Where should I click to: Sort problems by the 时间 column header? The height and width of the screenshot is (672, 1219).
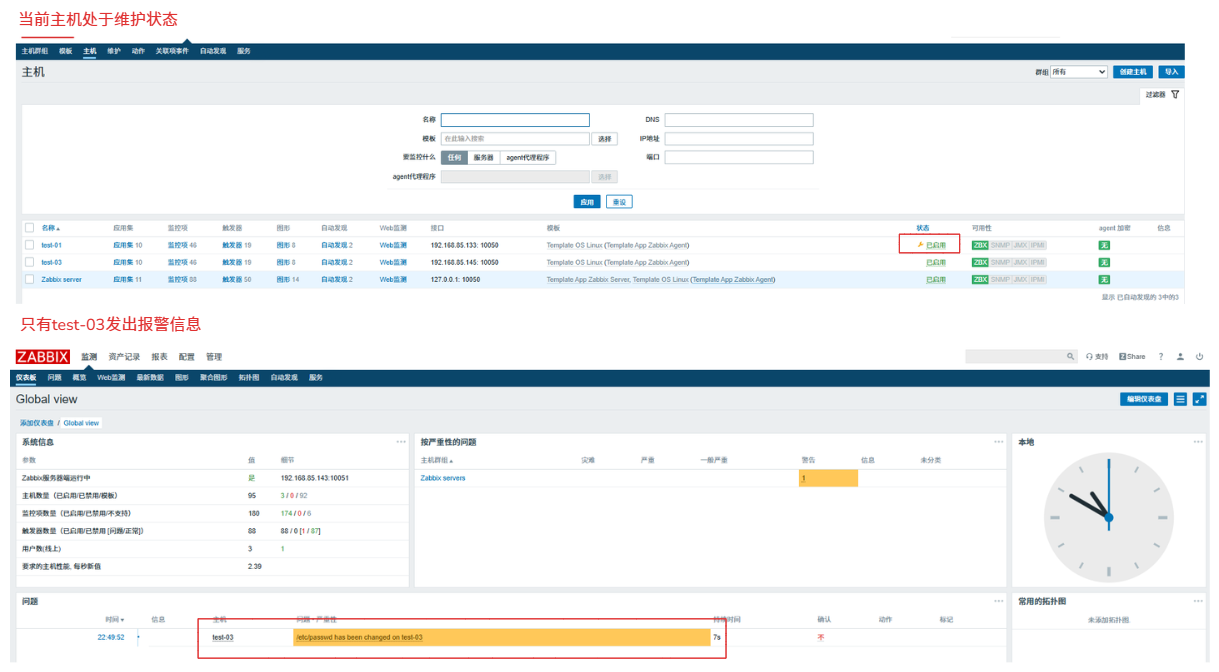[115, 620]
